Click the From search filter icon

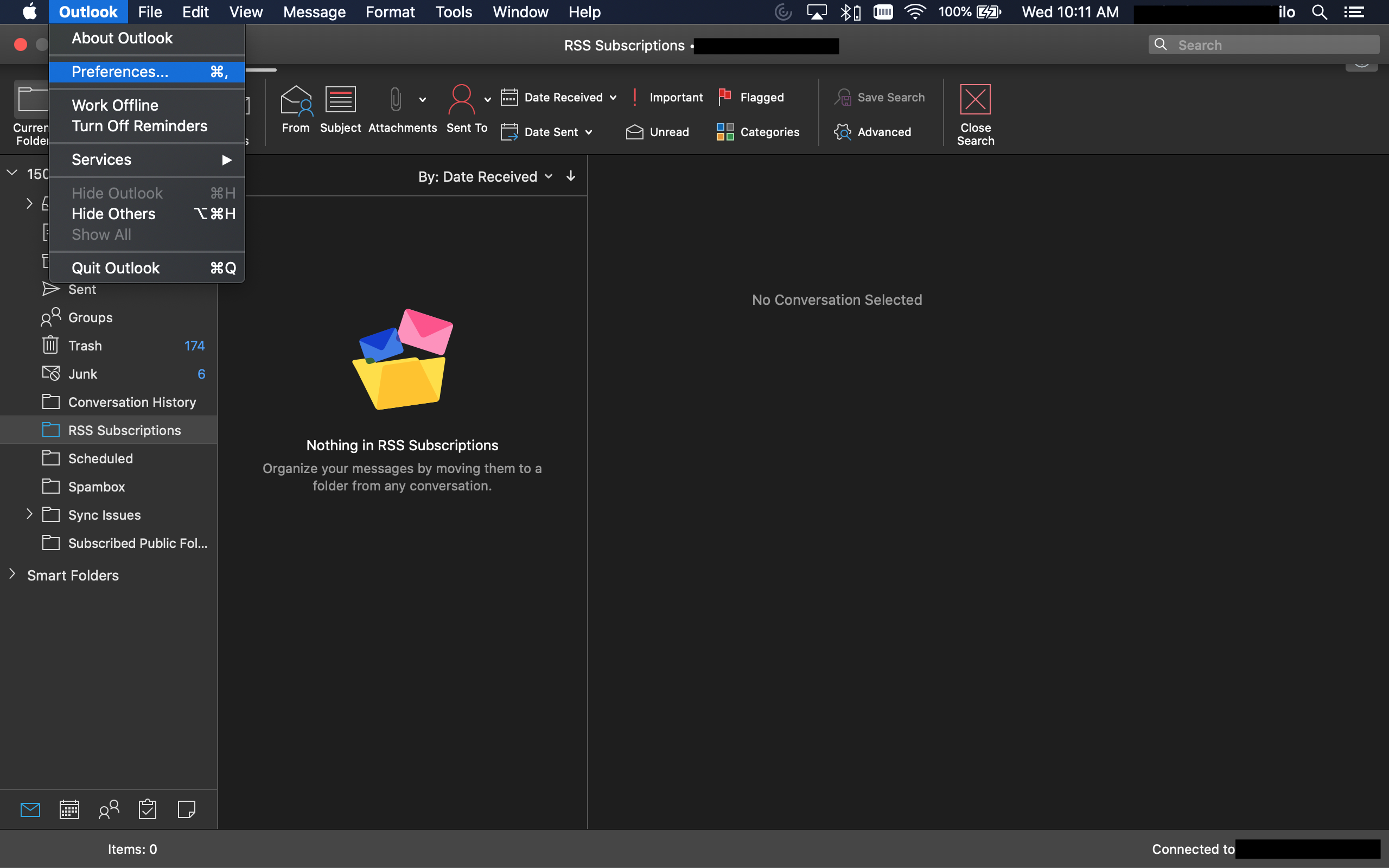(296, 101)
